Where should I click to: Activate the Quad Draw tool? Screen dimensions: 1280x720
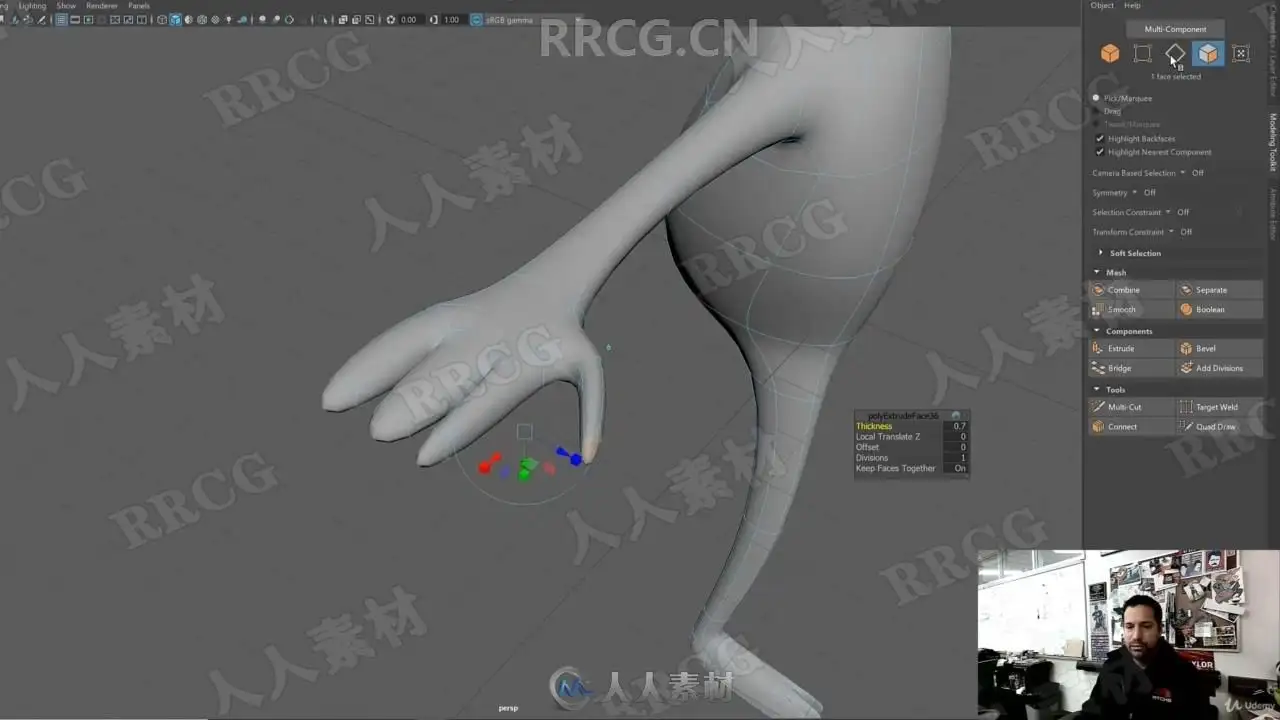coord(1219,427)
